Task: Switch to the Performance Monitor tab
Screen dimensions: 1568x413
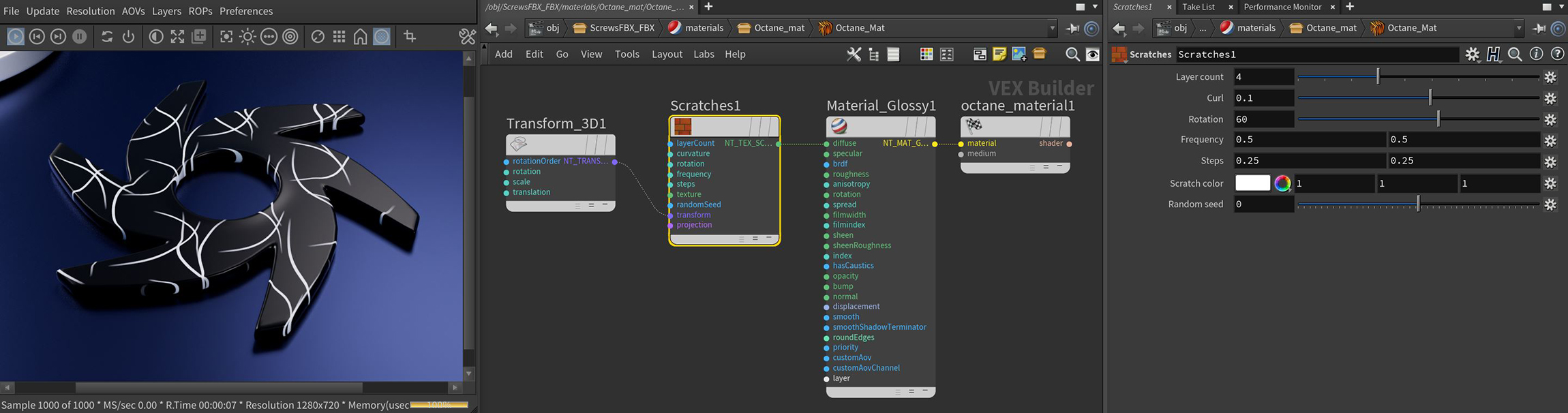Action: (1282, 7)
